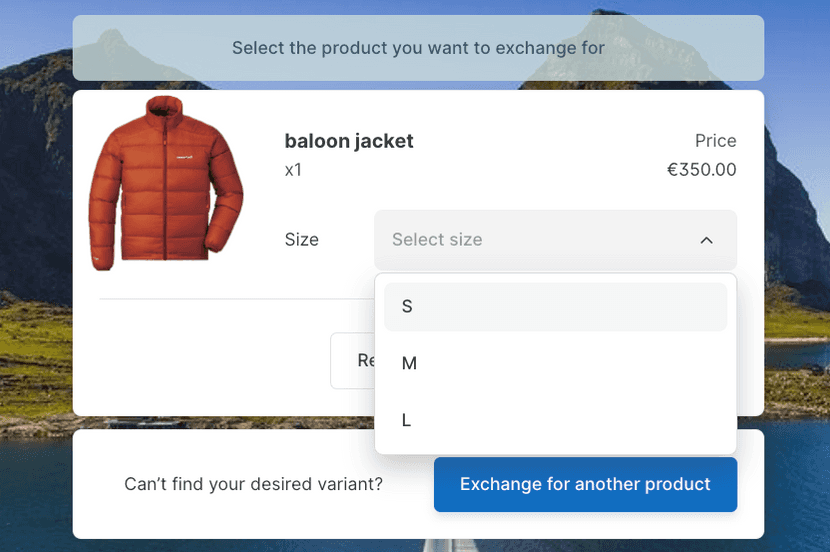The height and width of the screenshot is (552, 830).
Task: Click the x1 quantity text
Action: [293, 170]
